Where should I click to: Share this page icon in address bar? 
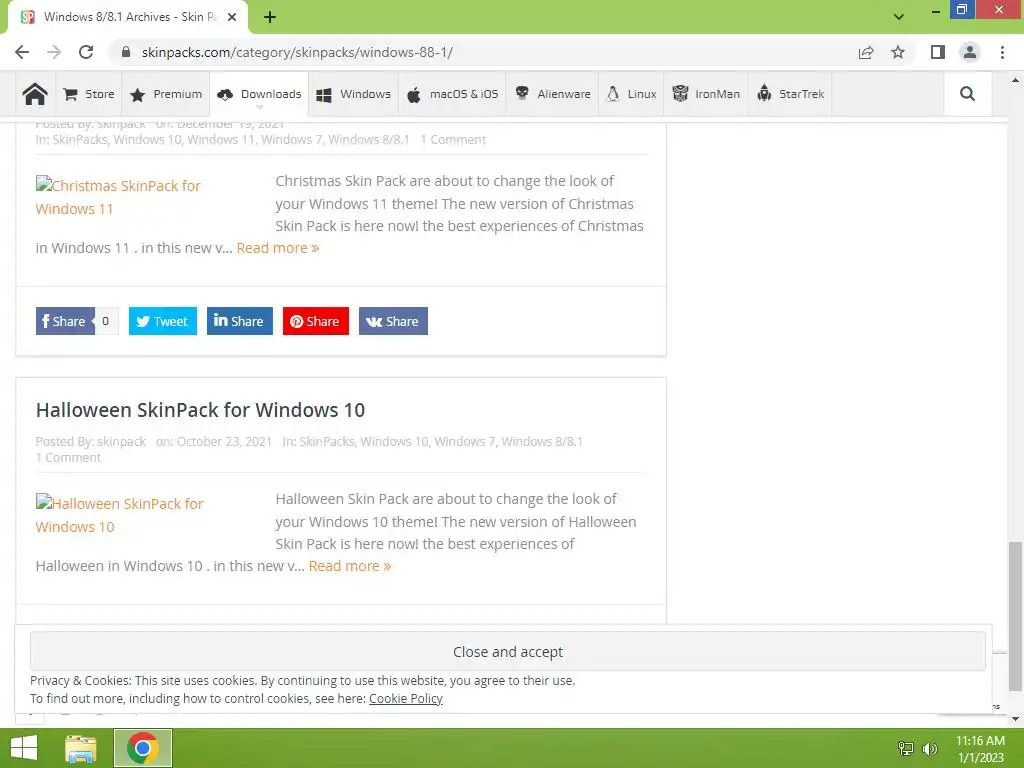click(x=866, y=52)
